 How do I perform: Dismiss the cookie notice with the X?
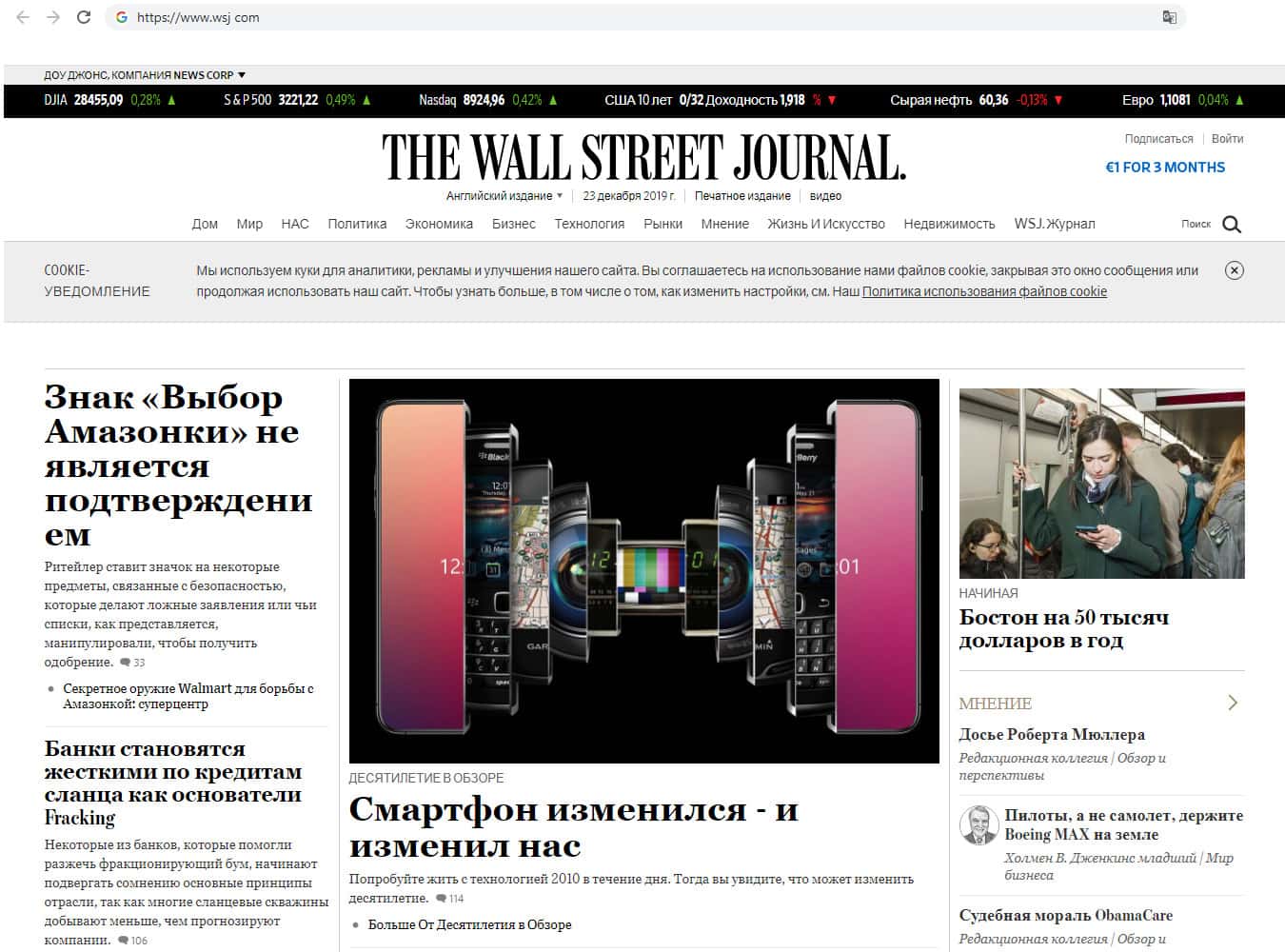tap(1234, 270)
